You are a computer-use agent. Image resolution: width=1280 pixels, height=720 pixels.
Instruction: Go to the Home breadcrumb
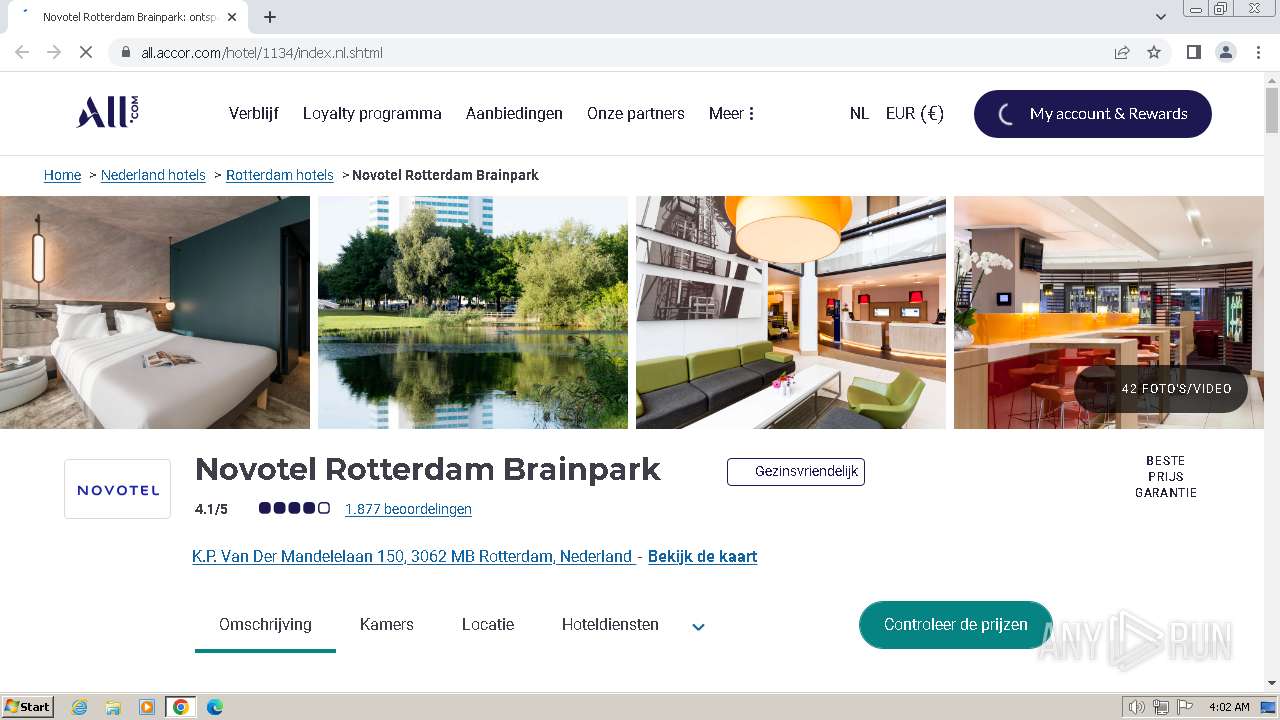click(x=62, y=175)
